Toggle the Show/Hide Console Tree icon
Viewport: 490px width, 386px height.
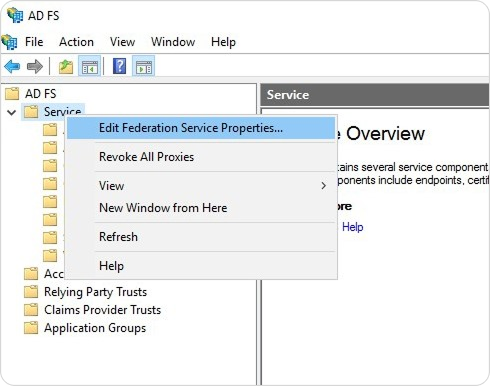pyautogui.click(x=89, y=66)
